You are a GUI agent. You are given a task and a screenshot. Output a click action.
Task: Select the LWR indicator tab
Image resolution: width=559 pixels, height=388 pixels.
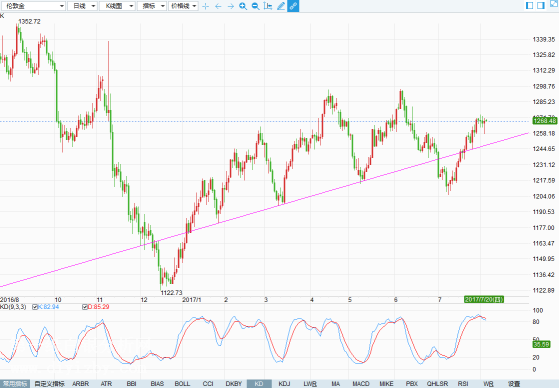(x=310, y=384)
